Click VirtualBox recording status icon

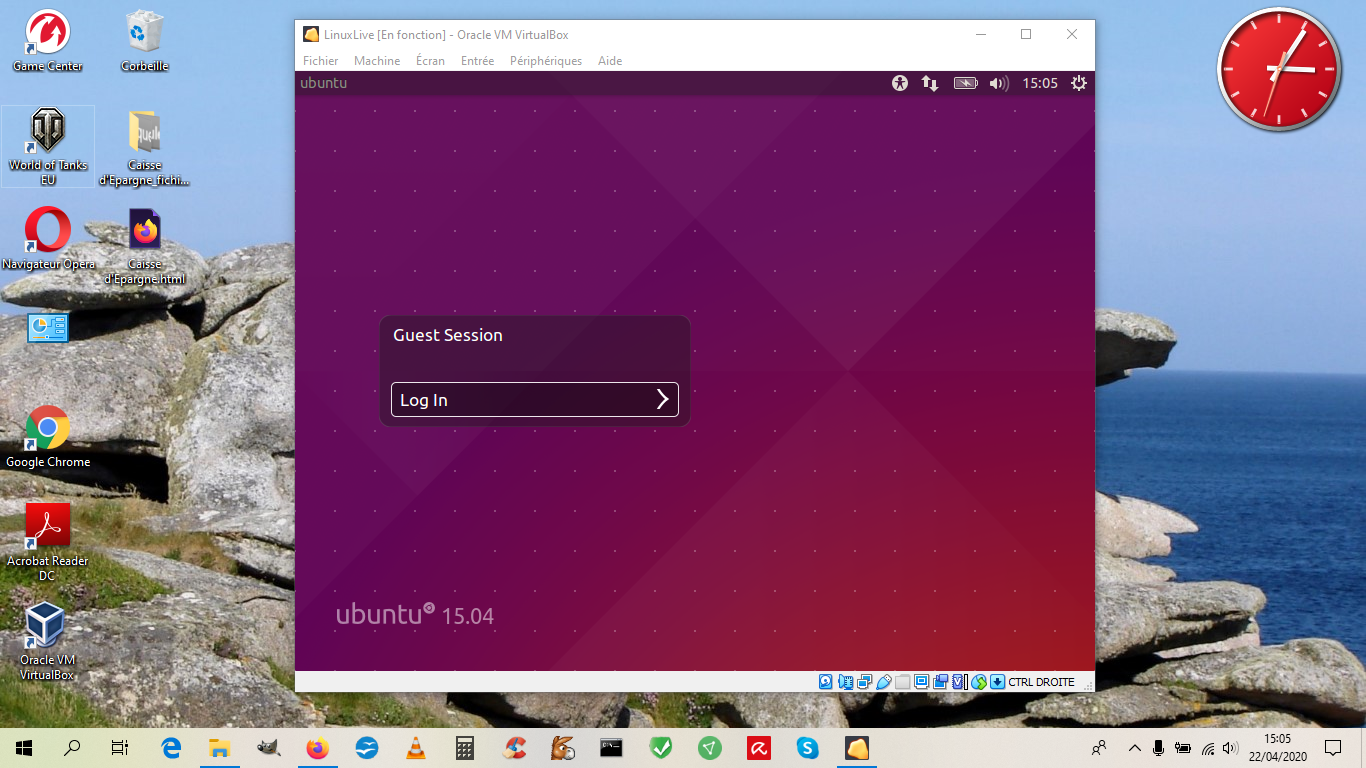coord(941,682)
